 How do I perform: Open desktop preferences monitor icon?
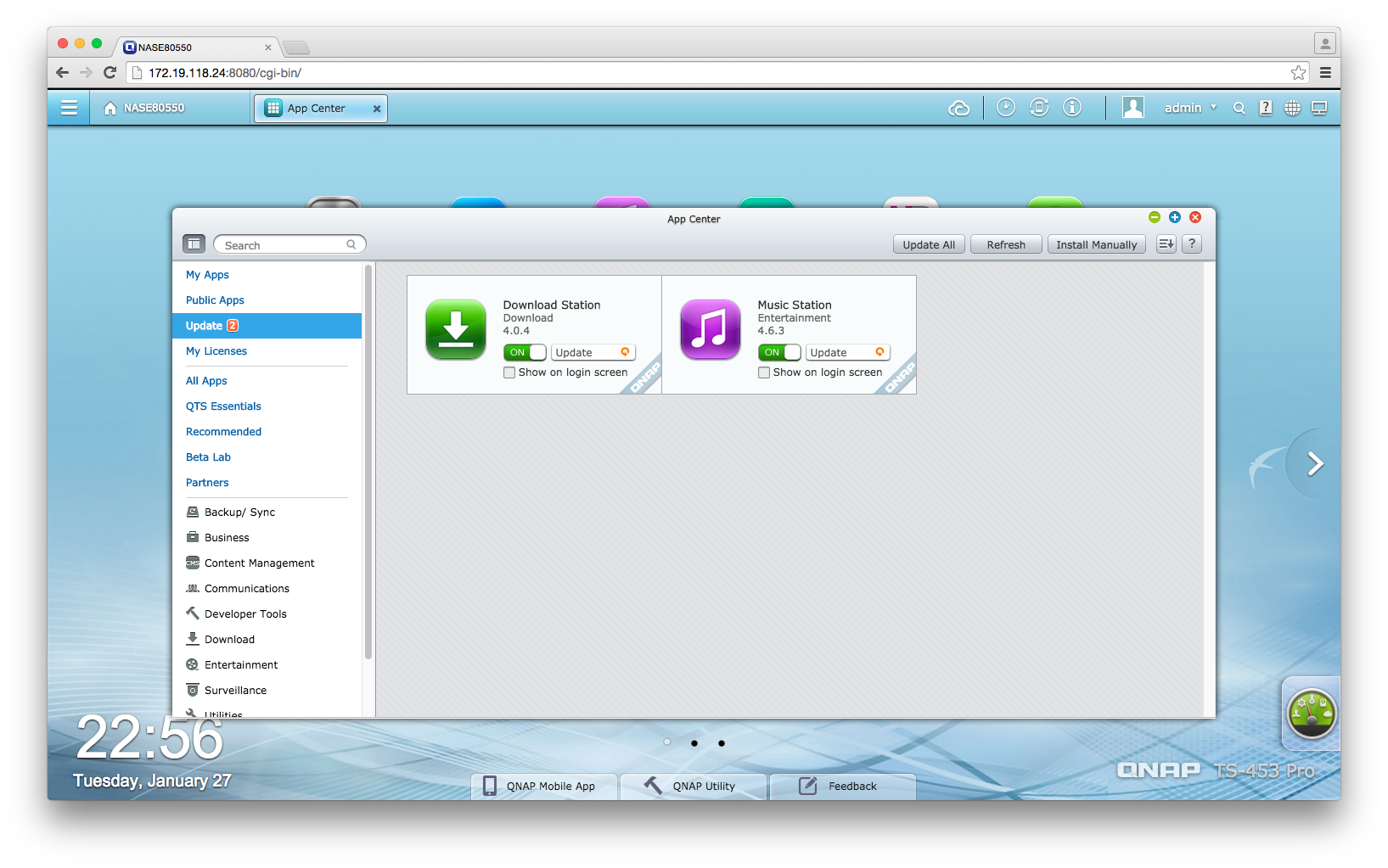tap(1319, 108)
